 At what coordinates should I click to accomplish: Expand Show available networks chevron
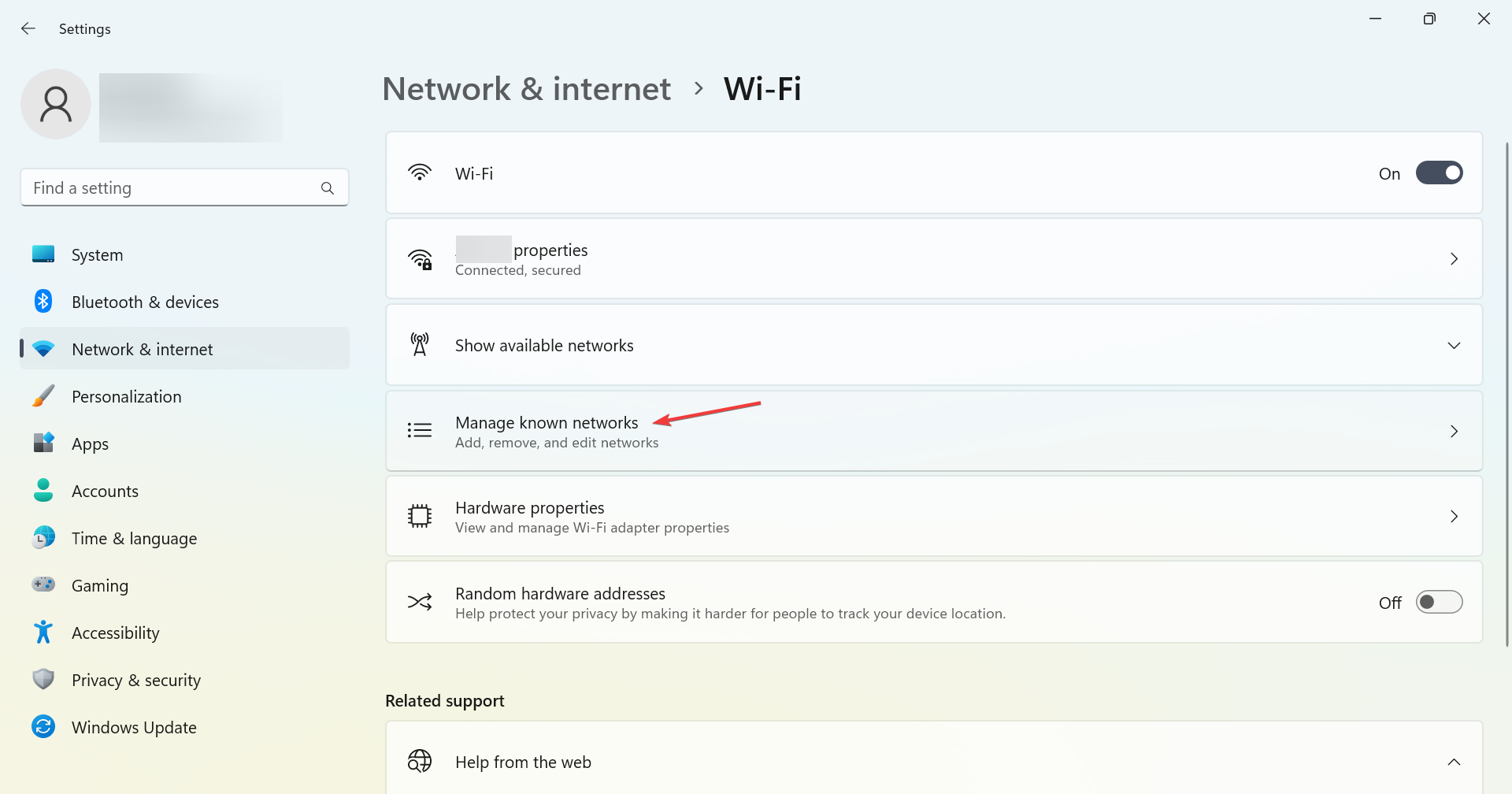tap(1454, 346)
